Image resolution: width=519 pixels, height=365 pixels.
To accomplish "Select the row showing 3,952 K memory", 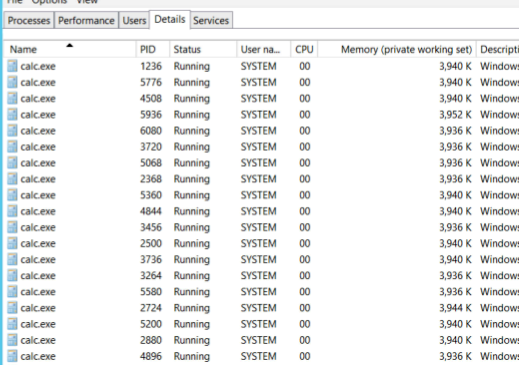I will [x=261, y=114].
